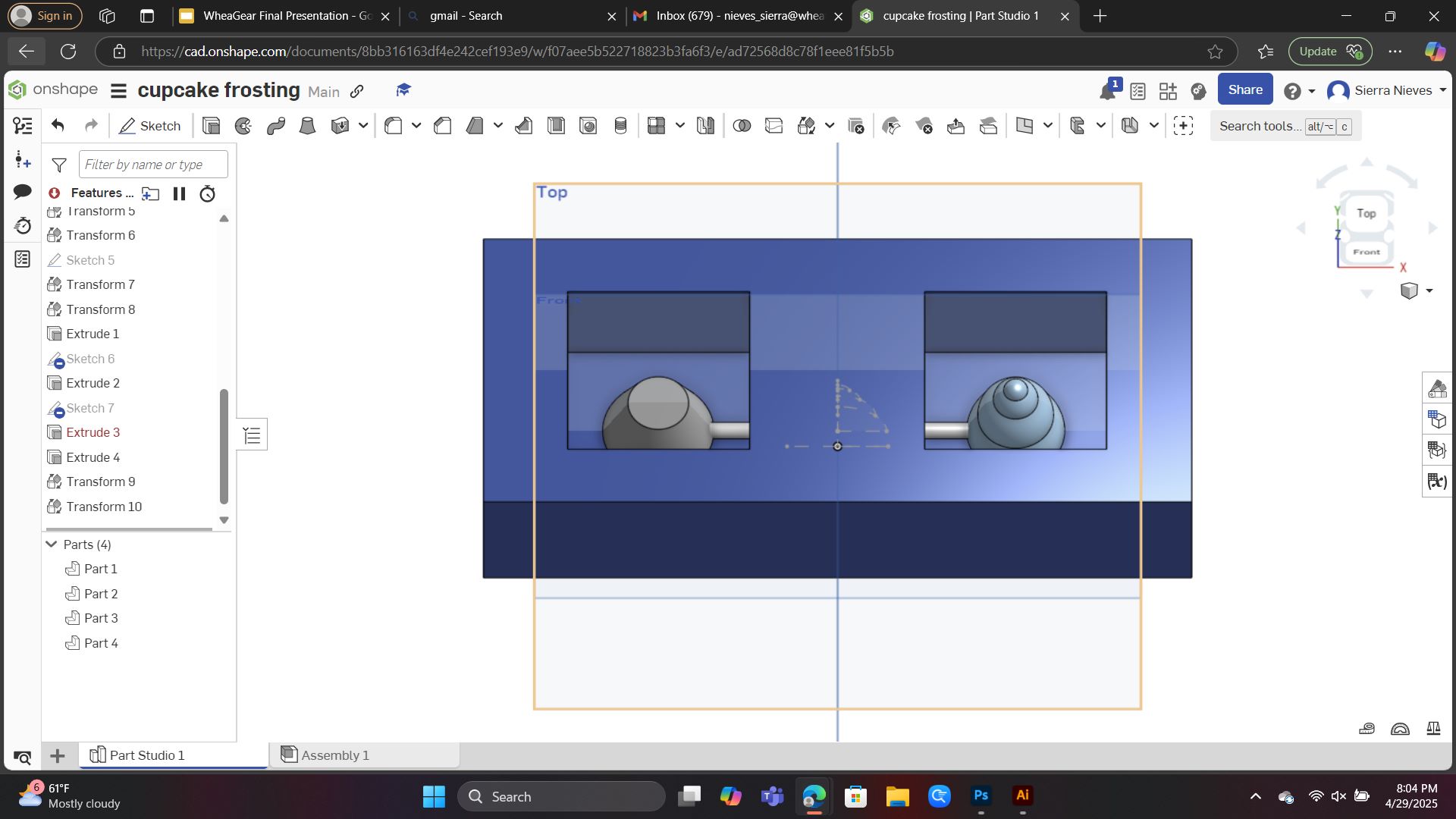Select the Hole tool icon
This screenshot has width=1456, height=819.
pos(588,126)
